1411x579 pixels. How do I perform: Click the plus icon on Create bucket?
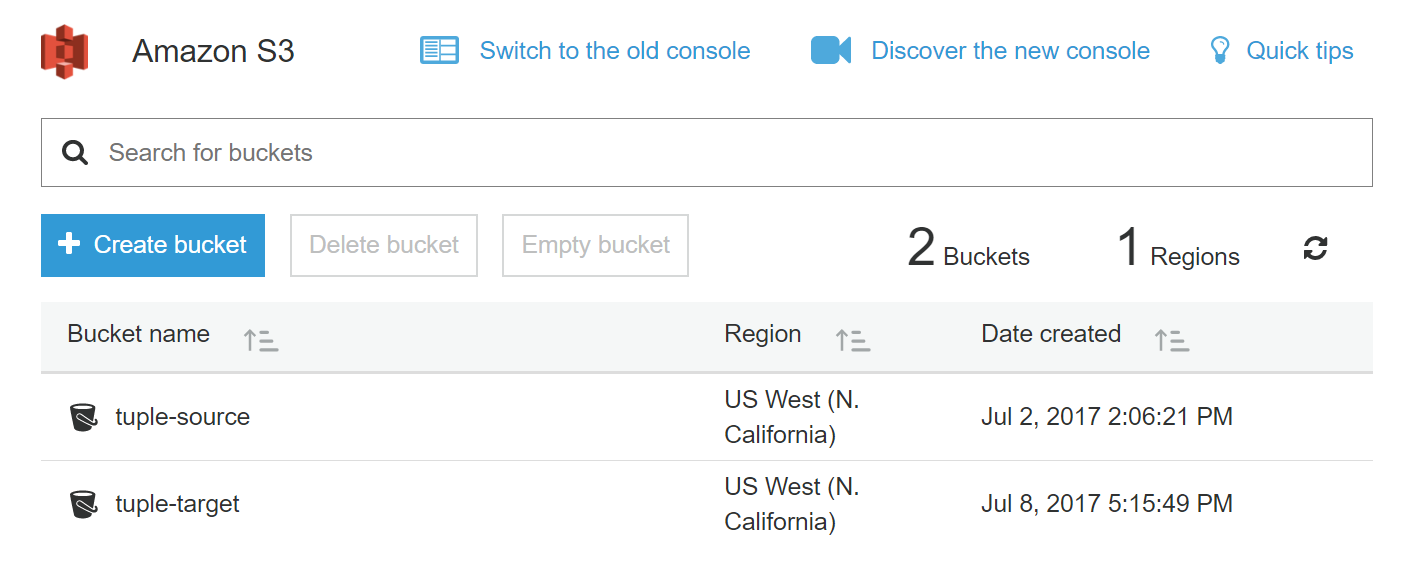[69, 244]
